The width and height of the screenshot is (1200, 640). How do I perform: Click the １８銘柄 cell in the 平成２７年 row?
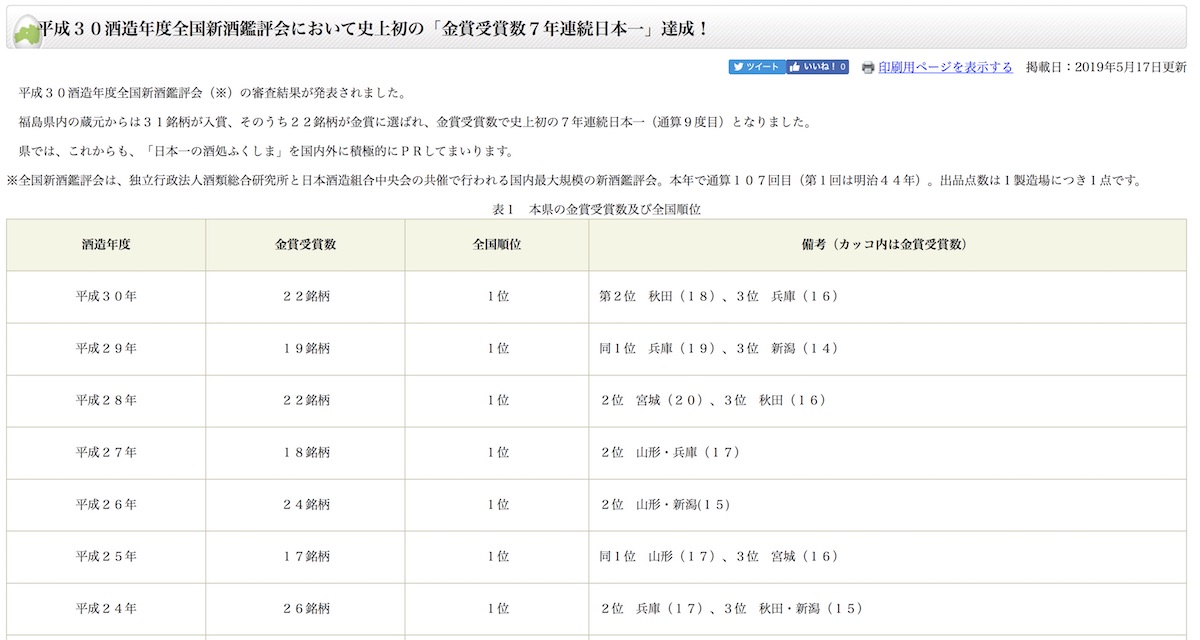[x=305, y=453]
